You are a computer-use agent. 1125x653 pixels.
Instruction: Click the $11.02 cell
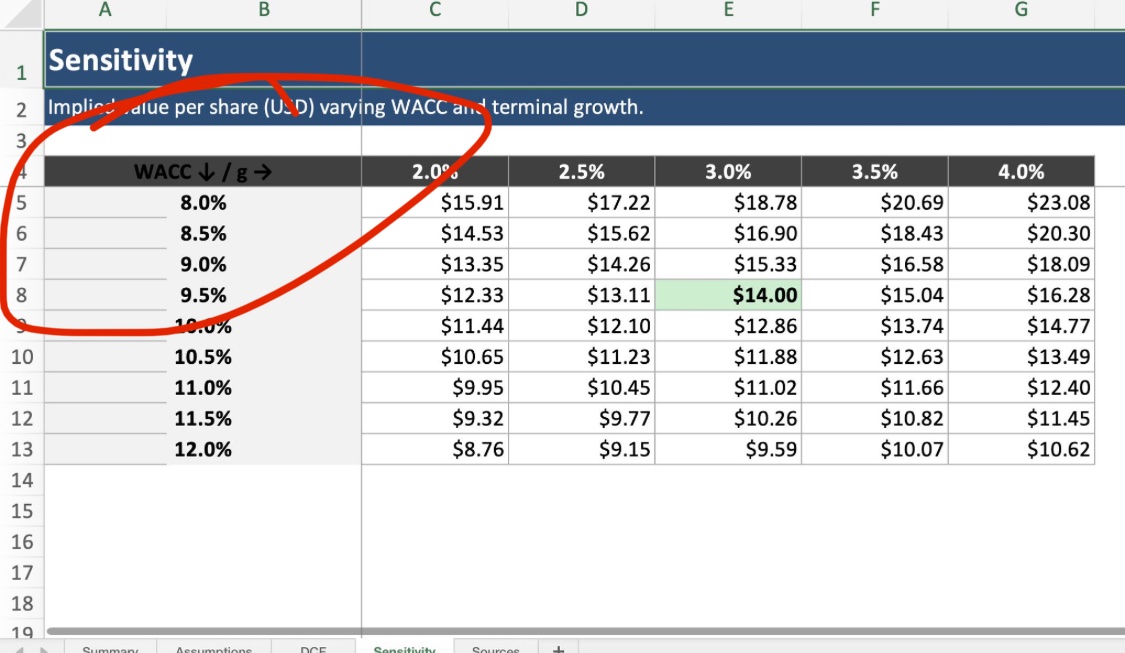click(x=728, y=387)
